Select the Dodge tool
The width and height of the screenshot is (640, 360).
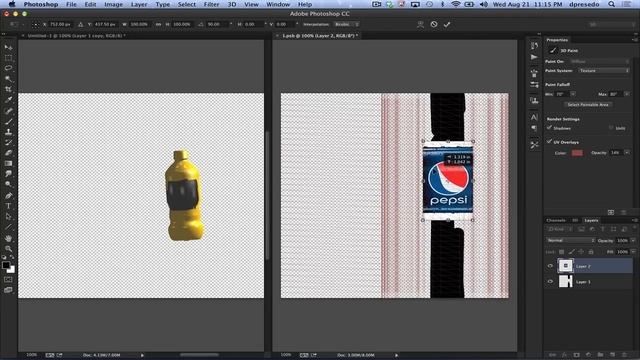8,184
